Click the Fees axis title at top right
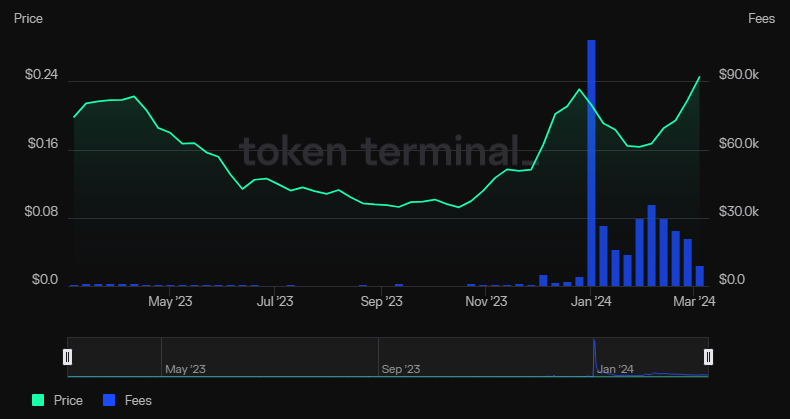The image size is (790, 419). [x=761, y=19]
